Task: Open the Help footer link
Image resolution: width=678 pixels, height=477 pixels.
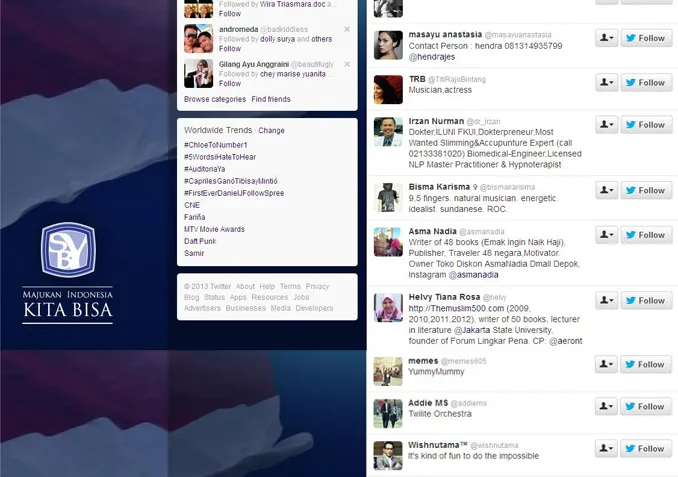Action: (x=267, y=286)
